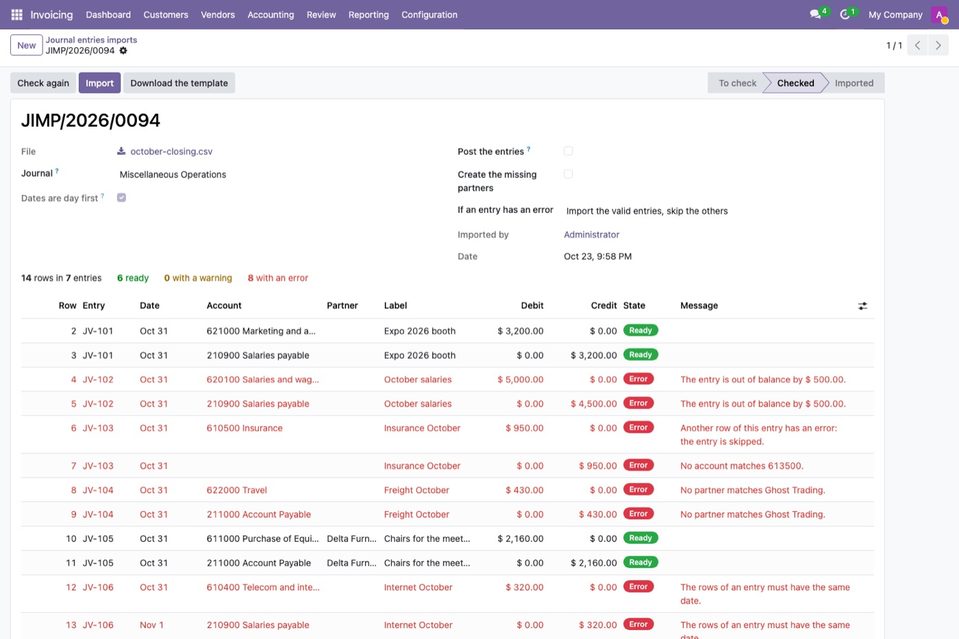
Task: Select the Checked status stage
Action: [795, 83]
